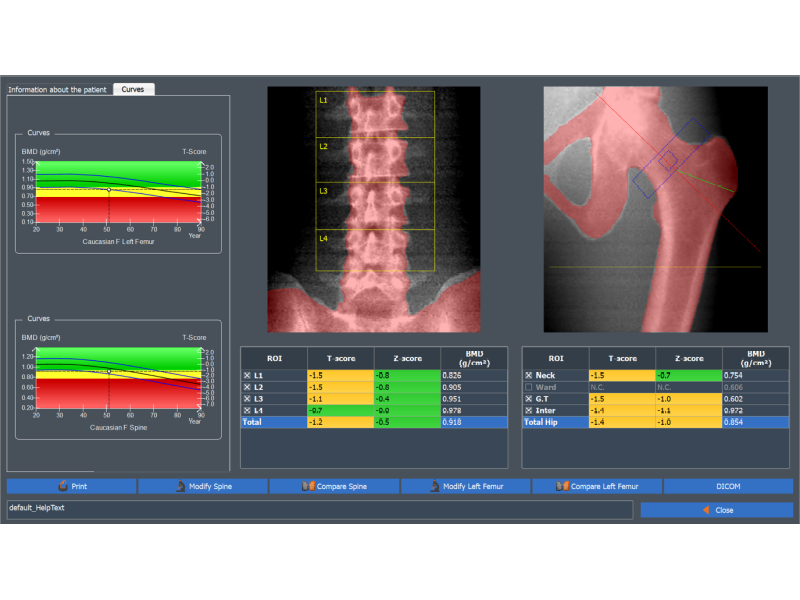The image size is (800, 600).
Task: Click the spine scan image
Action: tap(373, 209)
